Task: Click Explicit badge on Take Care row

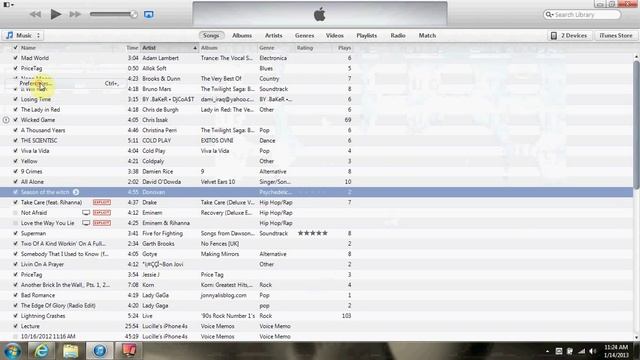Action: pyautogui.click(x=102, y=202)
